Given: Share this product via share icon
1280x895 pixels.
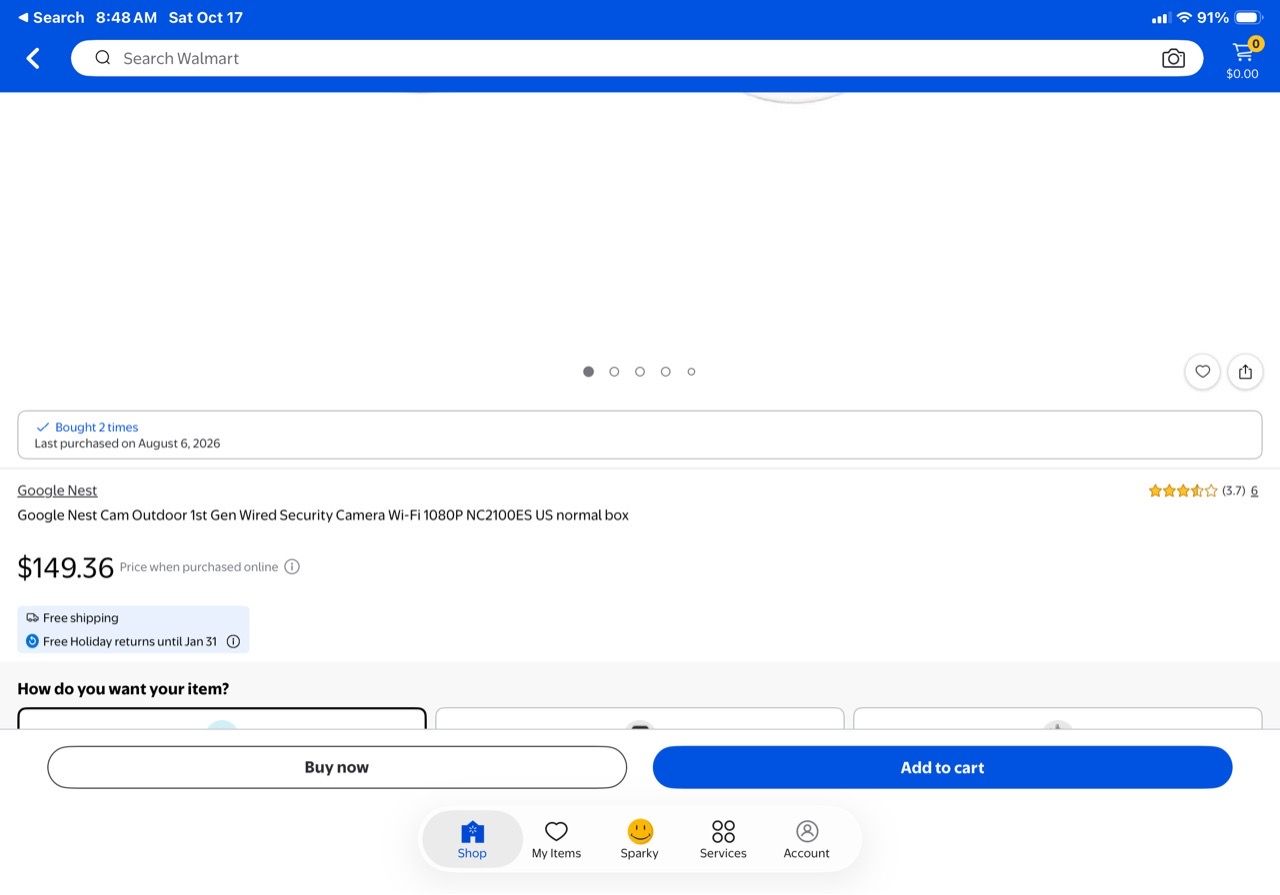Looking at the screenshot, I should [1245, 372].
